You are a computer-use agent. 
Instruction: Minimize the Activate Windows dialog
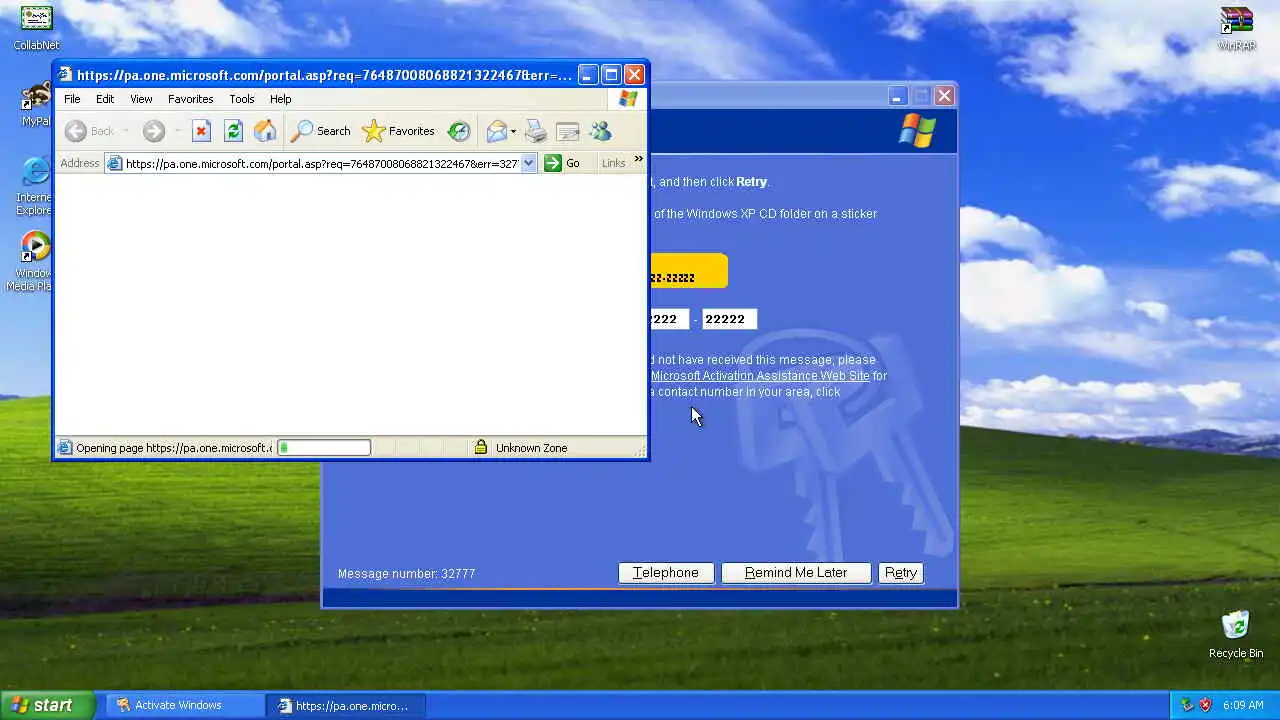pyautogui.click(x=897, y=96)
